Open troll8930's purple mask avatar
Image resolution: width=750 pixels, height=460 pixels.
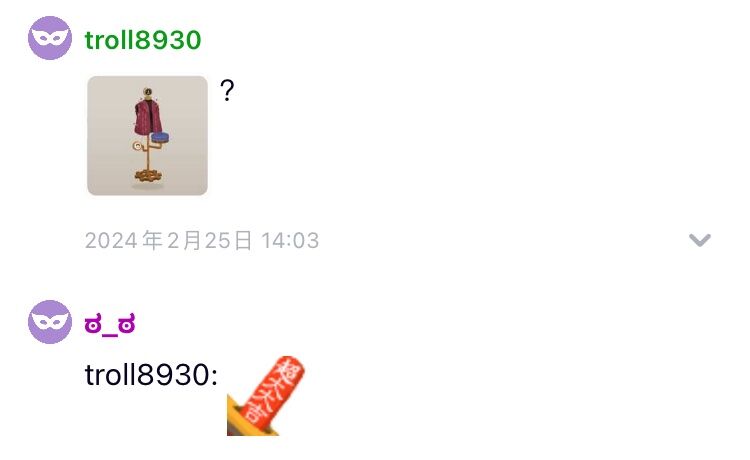[50, 38]
